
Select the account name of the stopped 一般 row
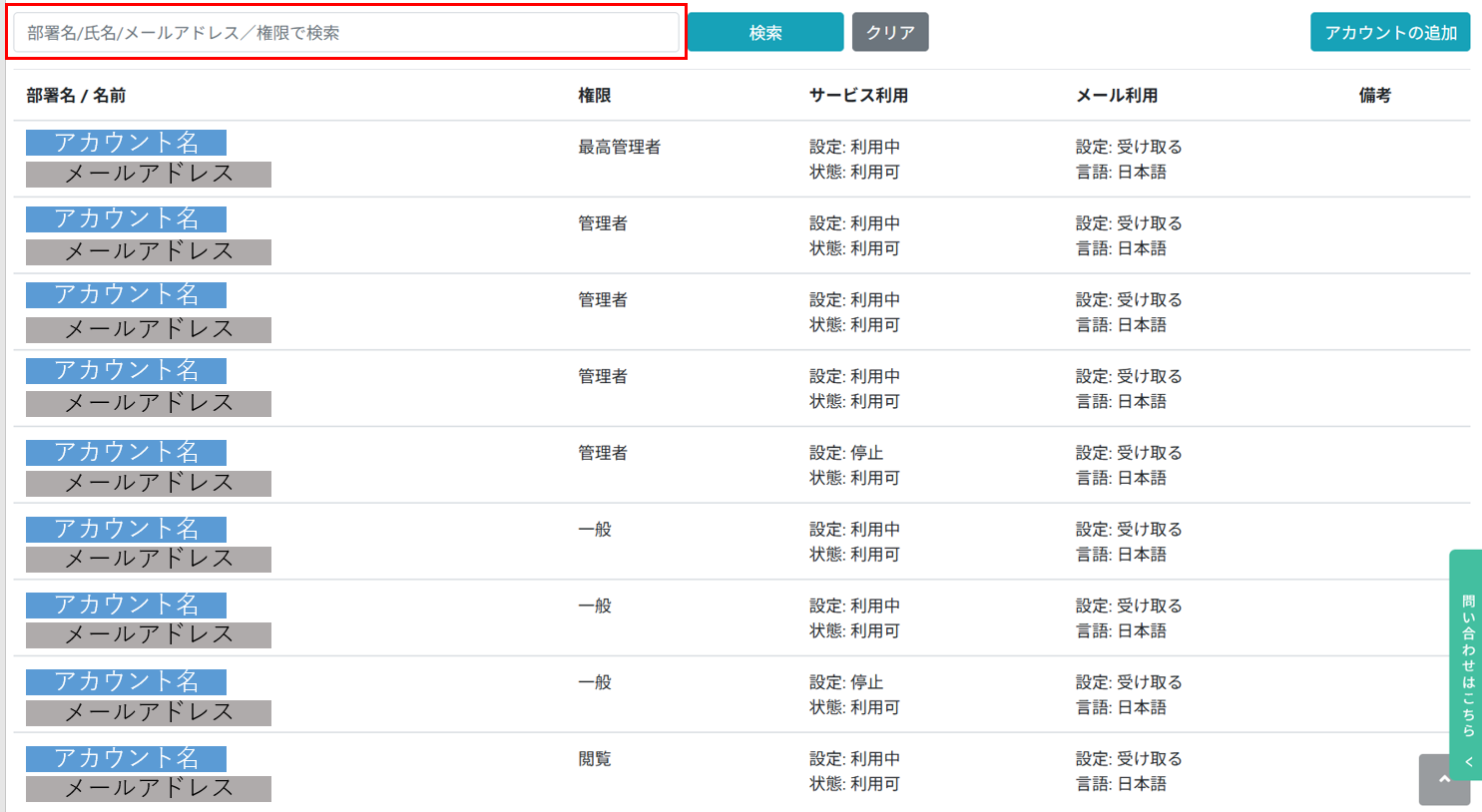[x=127, y=681]
